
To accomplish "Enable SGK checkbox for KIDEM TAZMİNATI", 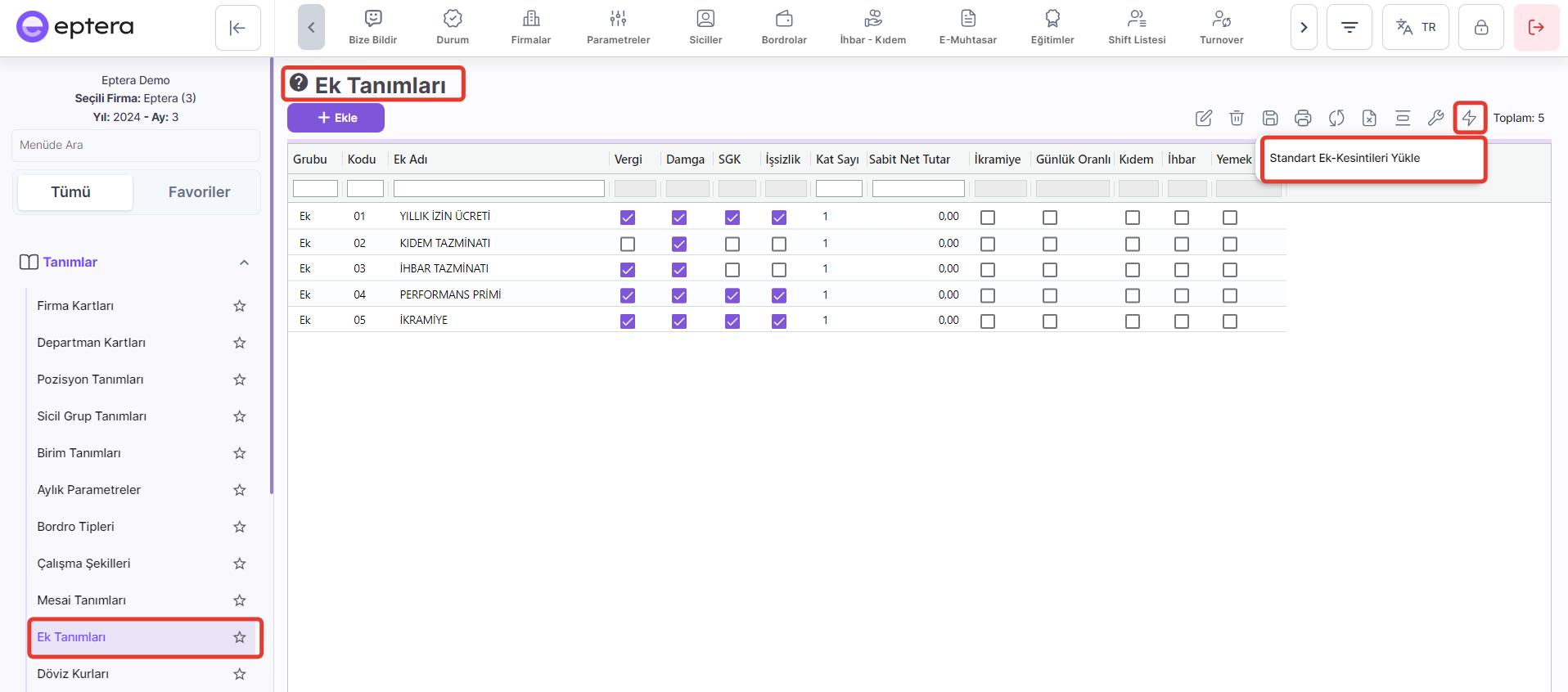I will [732, 244].
